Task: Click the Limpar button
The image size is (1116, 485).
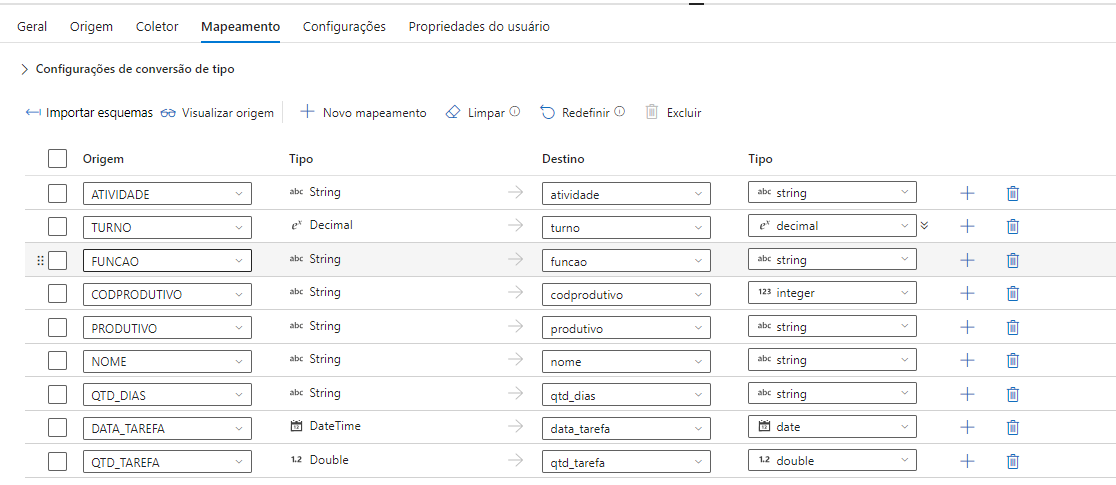Action: [475, 113]
